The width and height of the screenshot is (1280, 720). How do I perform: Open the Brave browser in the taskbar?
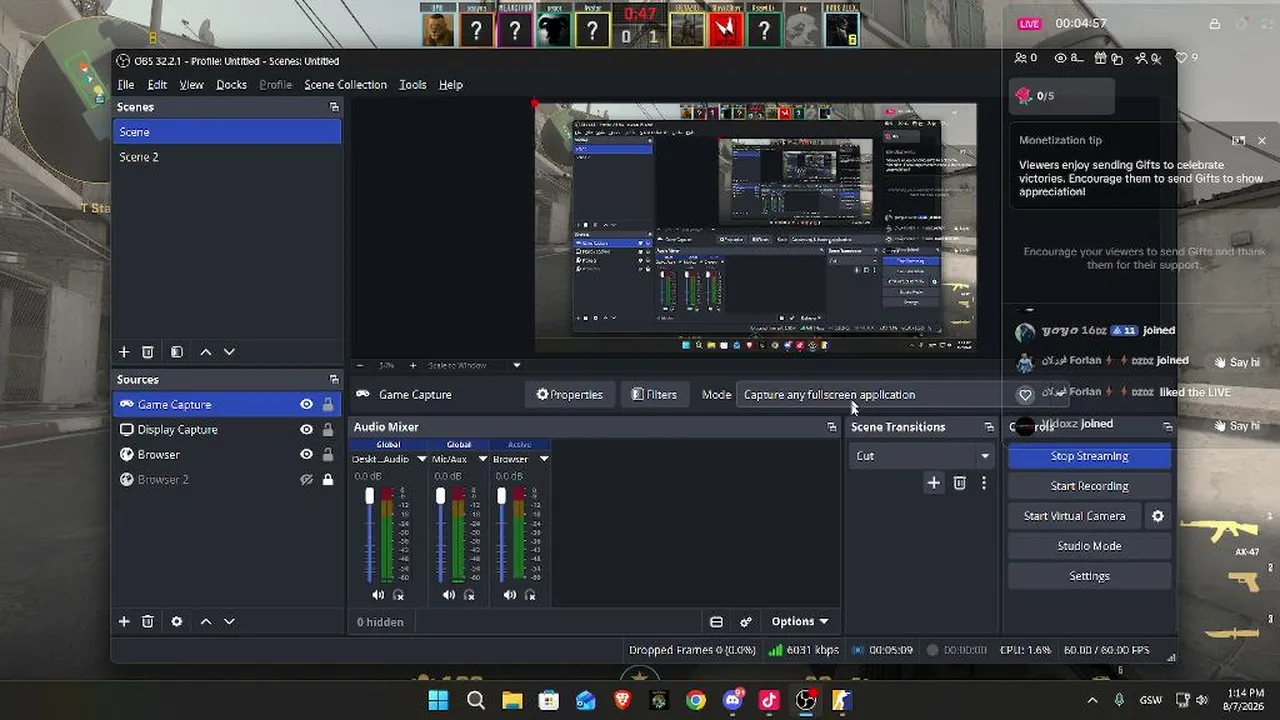622,701
